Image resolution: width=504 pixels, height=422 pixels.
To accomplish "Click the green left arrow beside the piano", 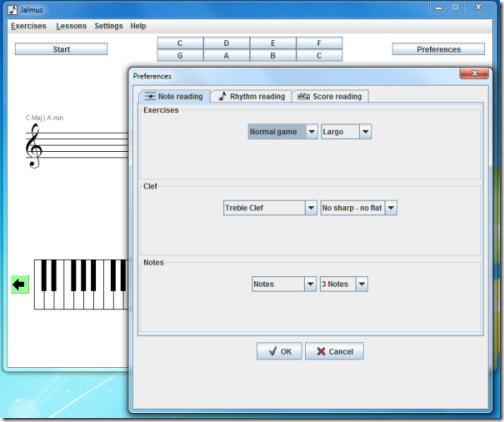I will tap(20, 284).
